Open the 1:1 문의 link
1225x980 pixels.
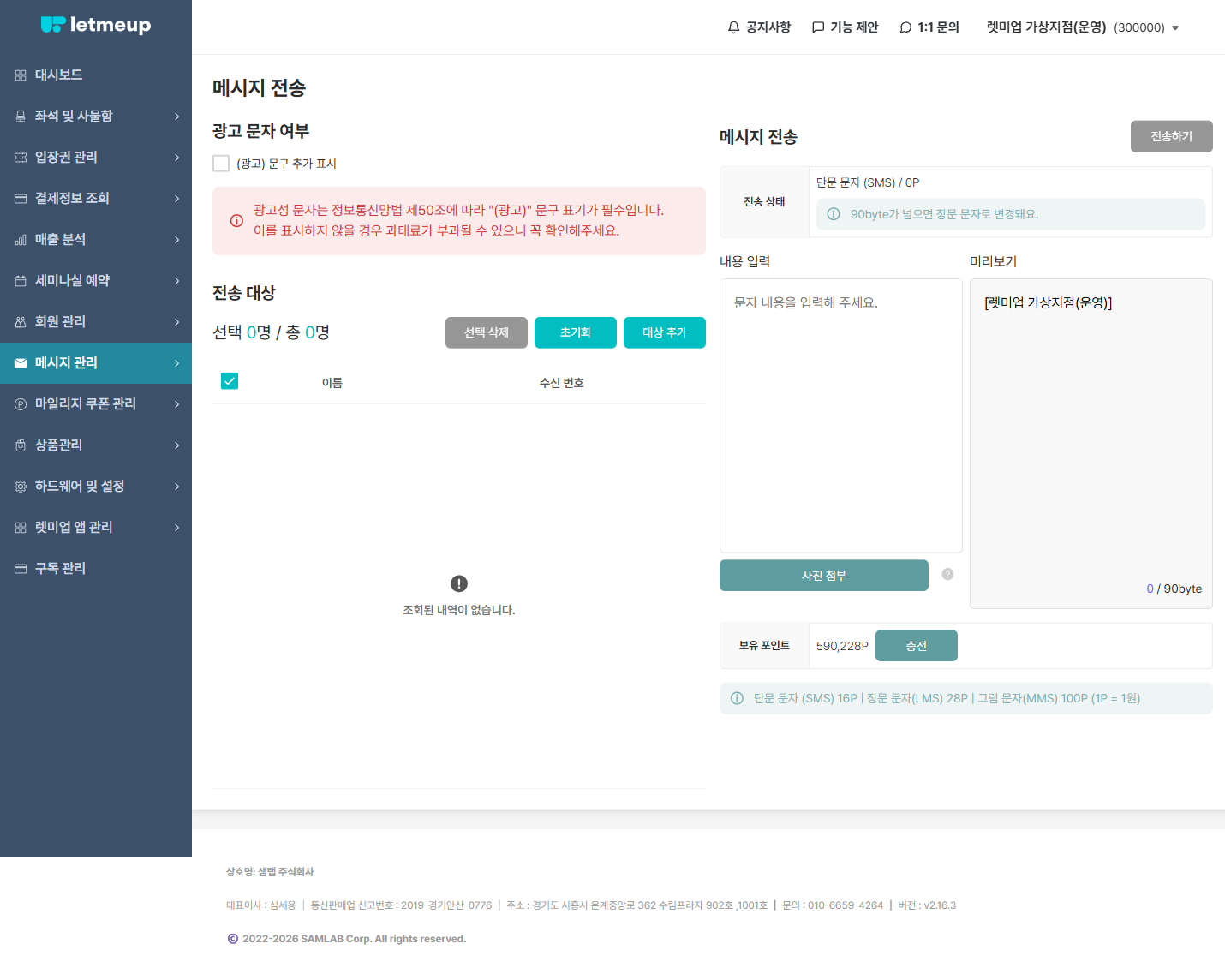point(929,27)
